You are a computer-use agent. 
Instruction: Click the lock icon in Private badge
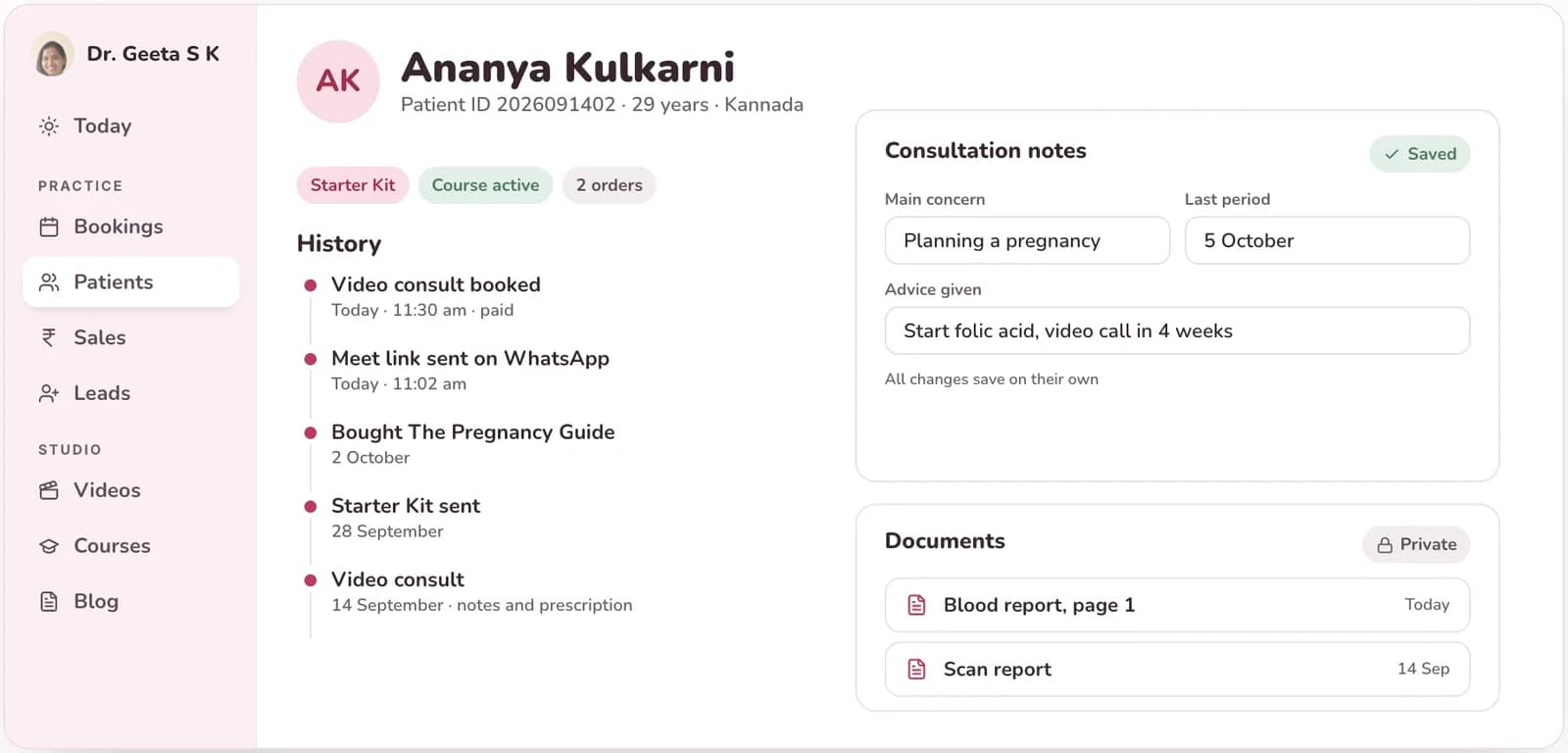[1385, 545]
